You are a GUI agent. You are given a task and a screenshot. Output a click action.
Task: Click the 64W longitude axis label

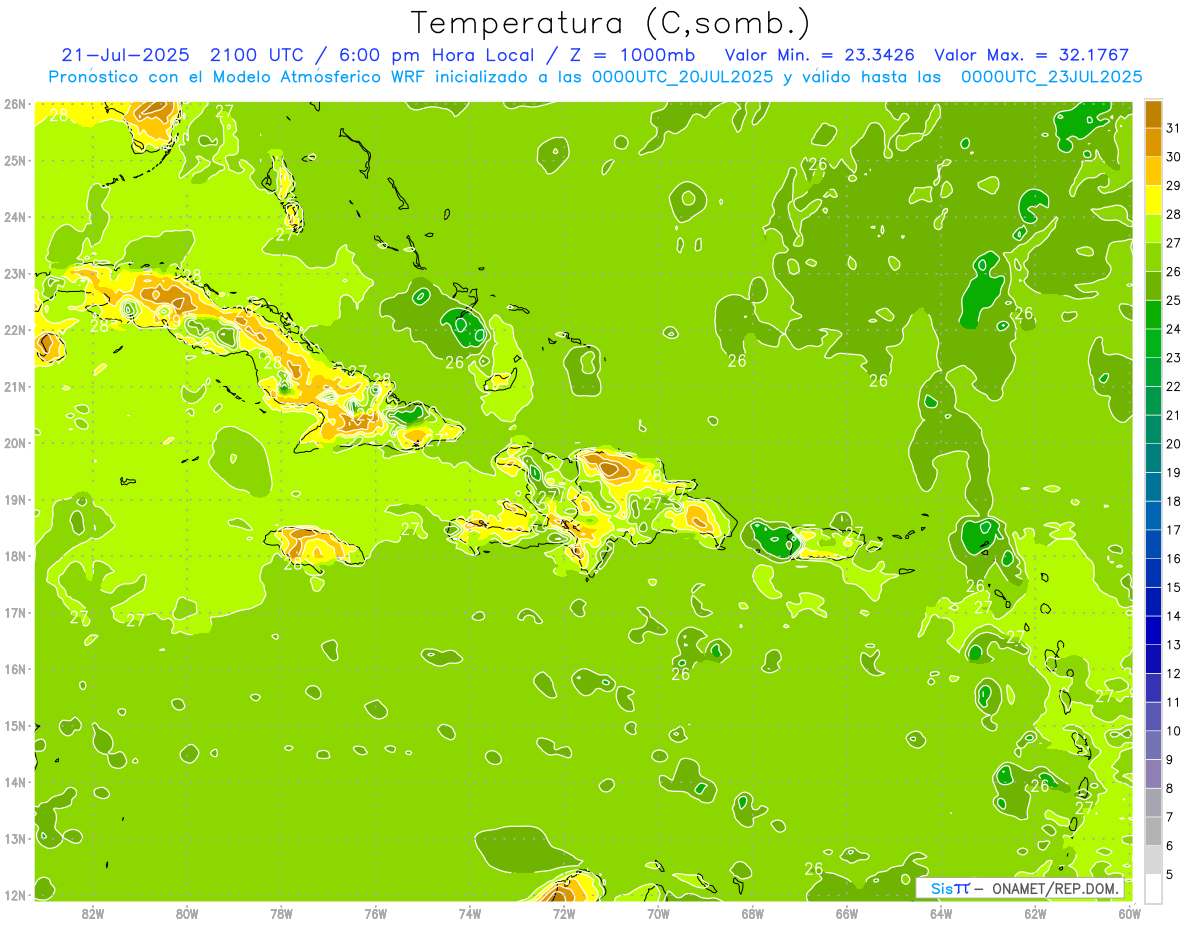click(x=941, y=912)
